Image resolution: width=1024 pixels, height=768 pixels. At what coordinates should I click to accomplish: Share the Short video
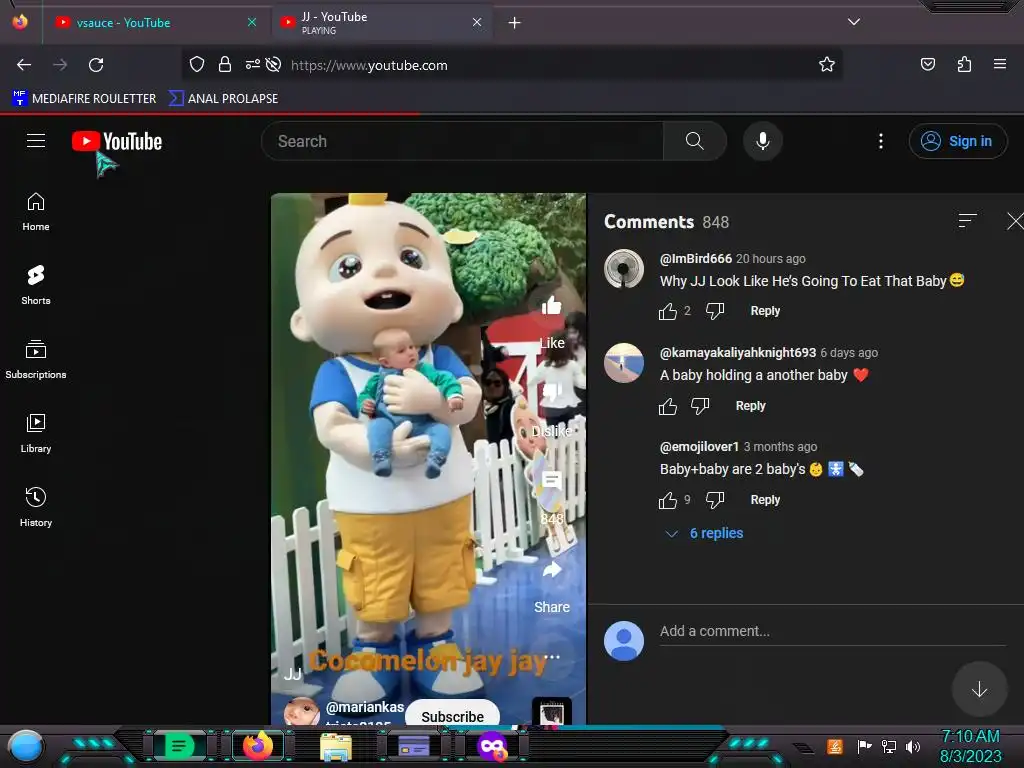(552, 570)
